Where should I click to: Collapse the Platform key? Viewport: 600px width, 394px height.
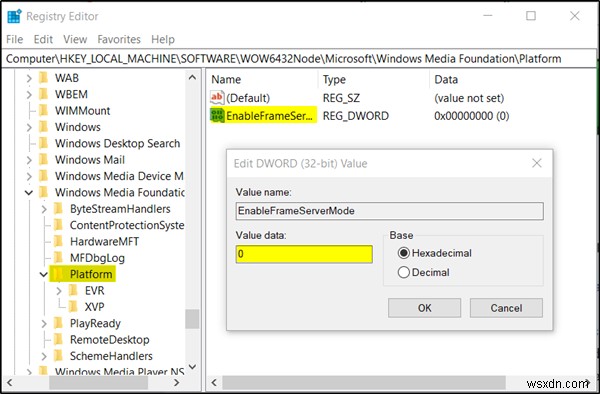(44, 274)
